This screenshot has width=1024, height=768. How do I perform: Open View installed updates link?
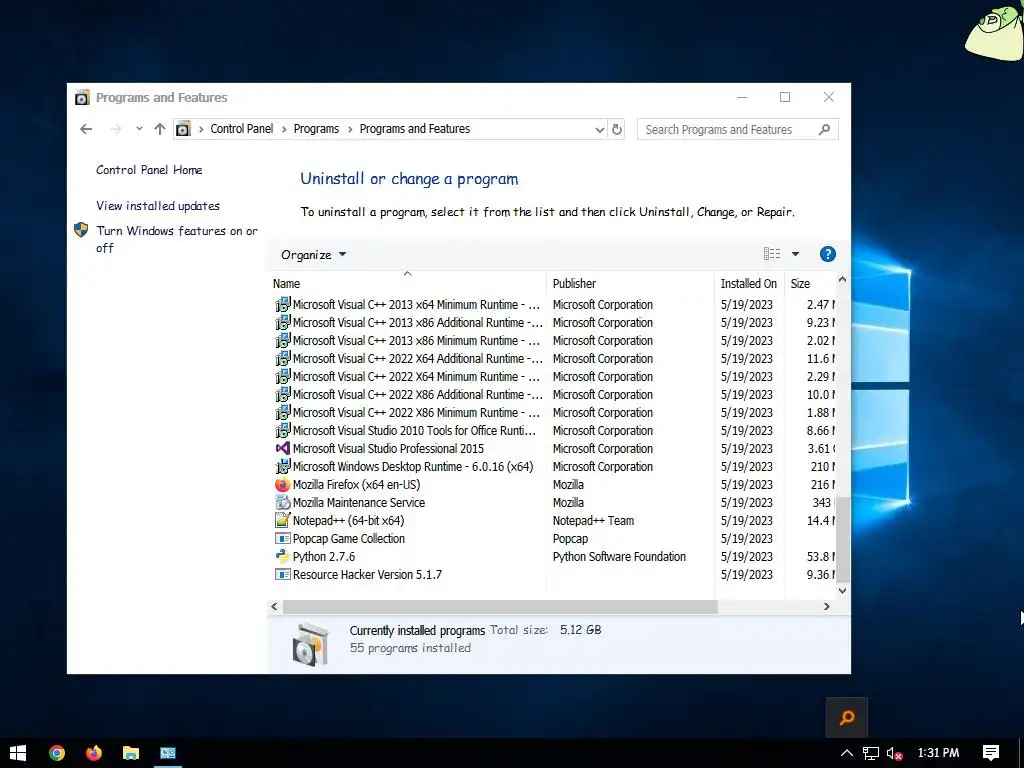coord(157,206)
